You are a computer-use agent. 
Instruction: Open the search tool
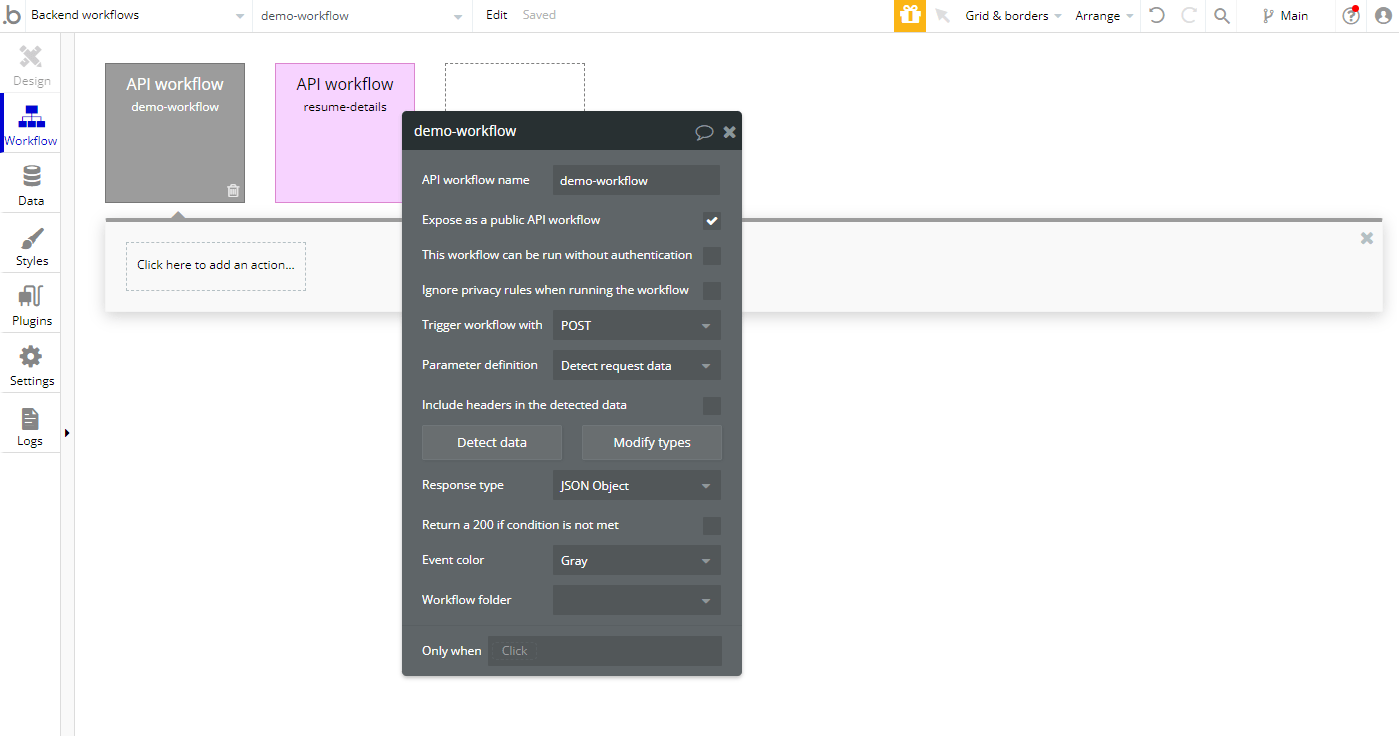(x=1221, y=15)
